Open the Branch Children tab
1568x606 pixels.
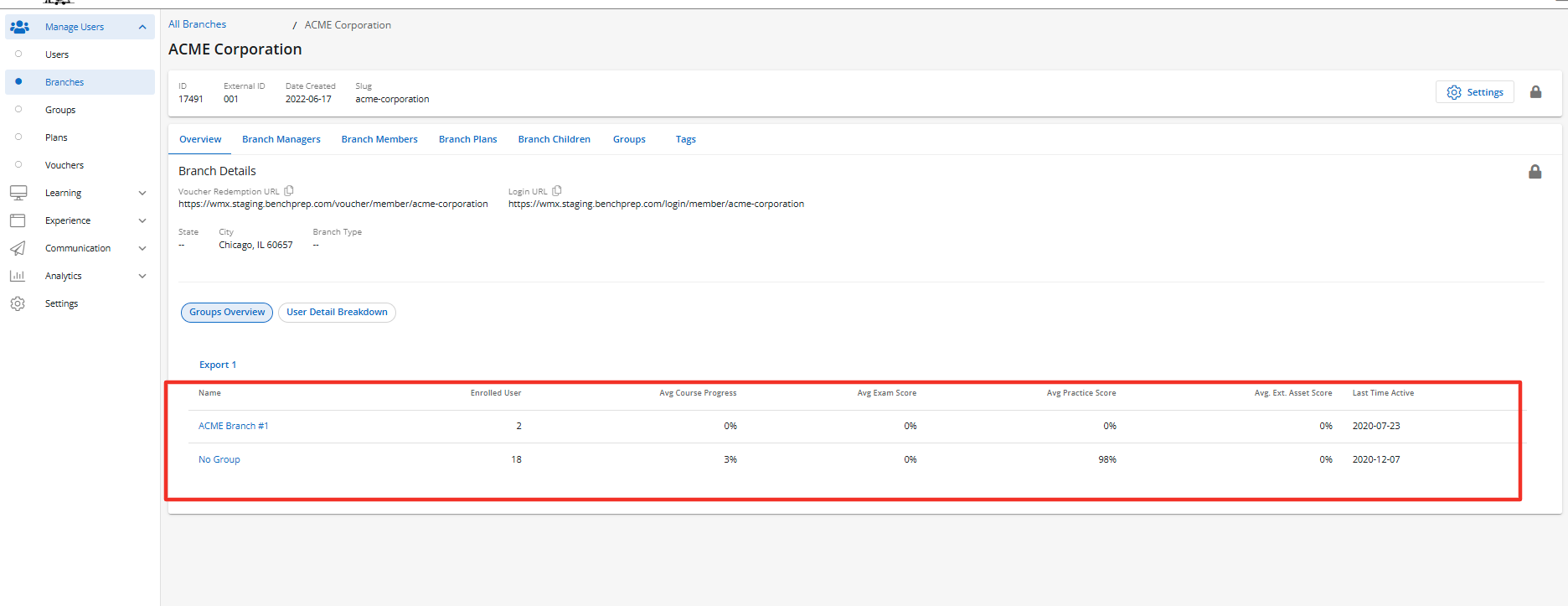click(554, 139)
